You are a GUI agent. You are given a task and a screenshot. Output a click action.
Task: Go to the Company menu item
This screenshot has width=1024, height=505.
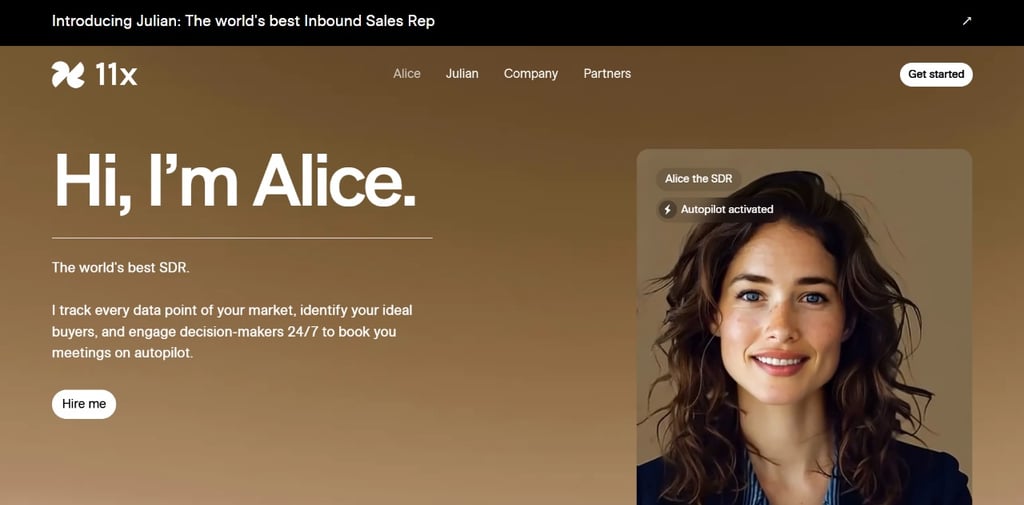531,74
